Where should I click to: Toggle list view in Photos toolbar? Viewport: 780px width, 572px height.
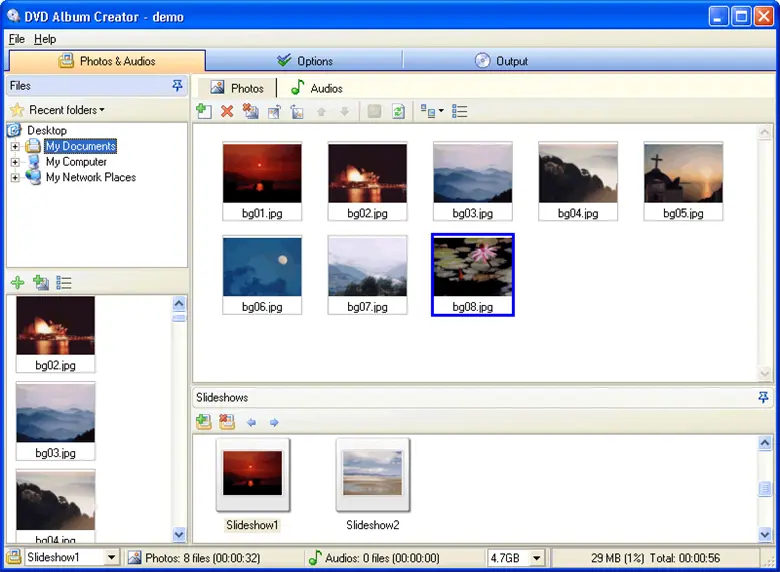(x=460, y=112)
